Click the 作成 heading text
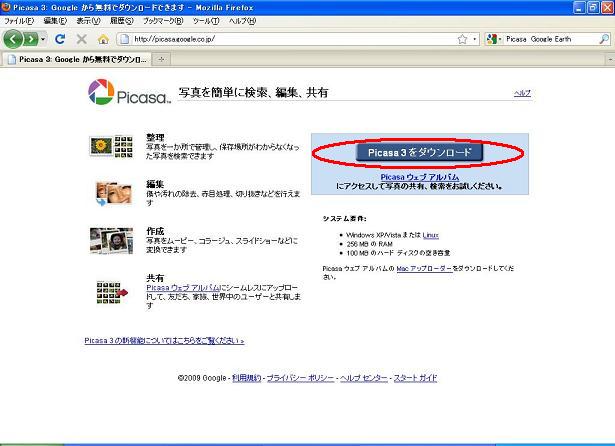615x446 pixels. [155, 231]
